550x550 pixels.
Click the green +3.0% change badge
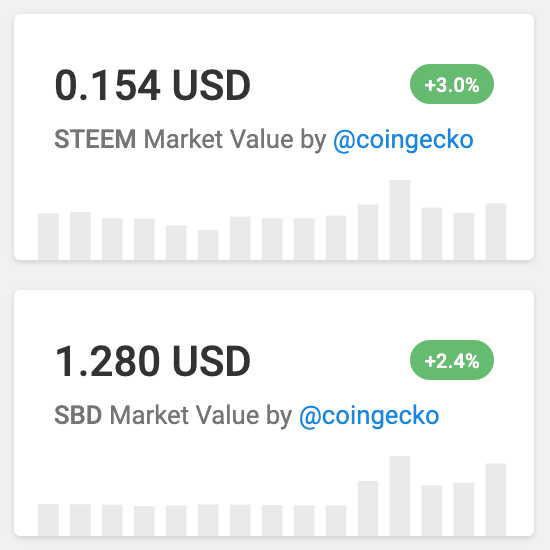coord(452,84)
